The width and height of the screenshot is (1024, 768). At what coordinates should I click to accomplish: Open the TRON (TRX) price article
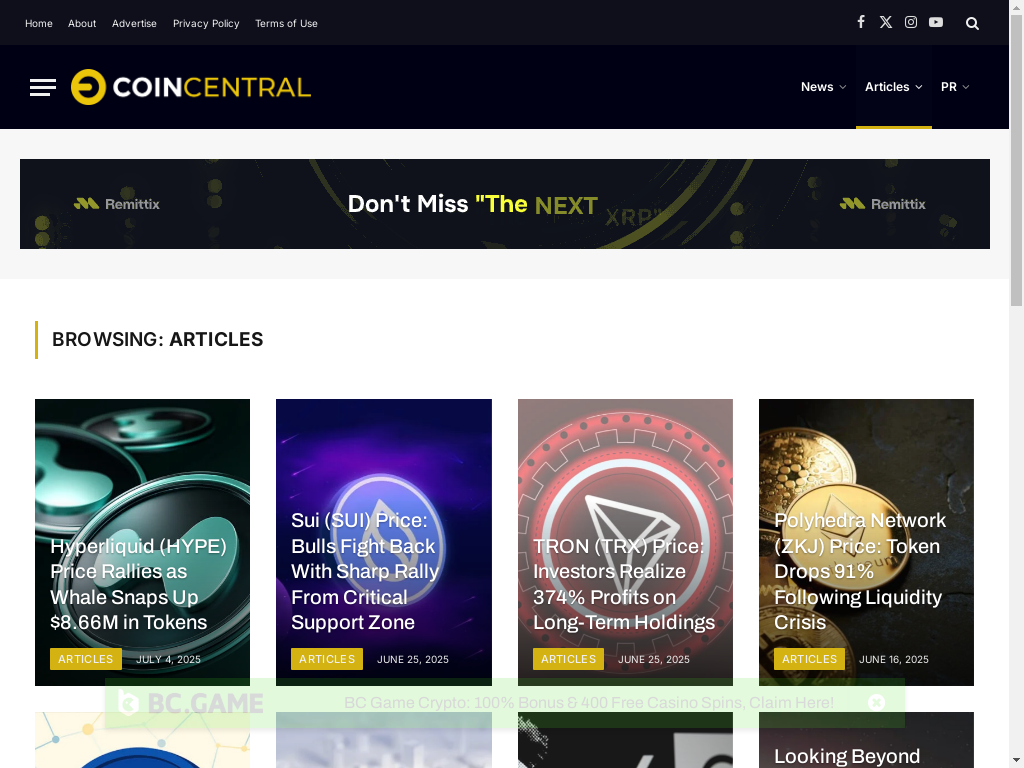(624, 584)
